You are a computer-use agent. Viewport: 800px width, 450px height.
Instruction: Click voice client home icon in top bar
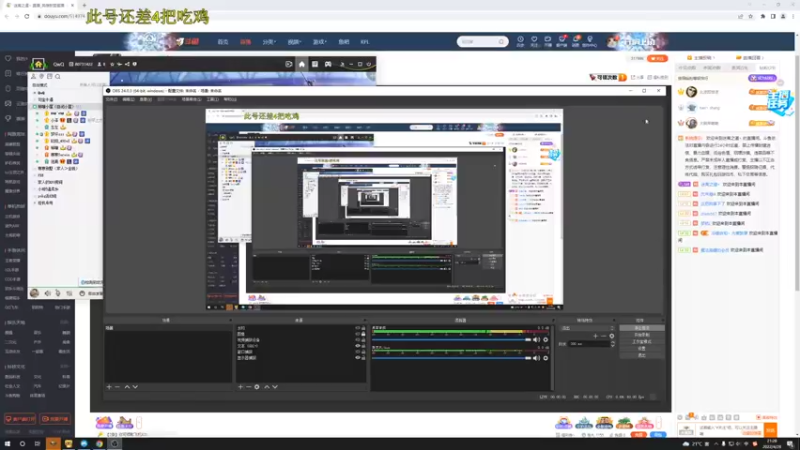[x=302, y=64]
